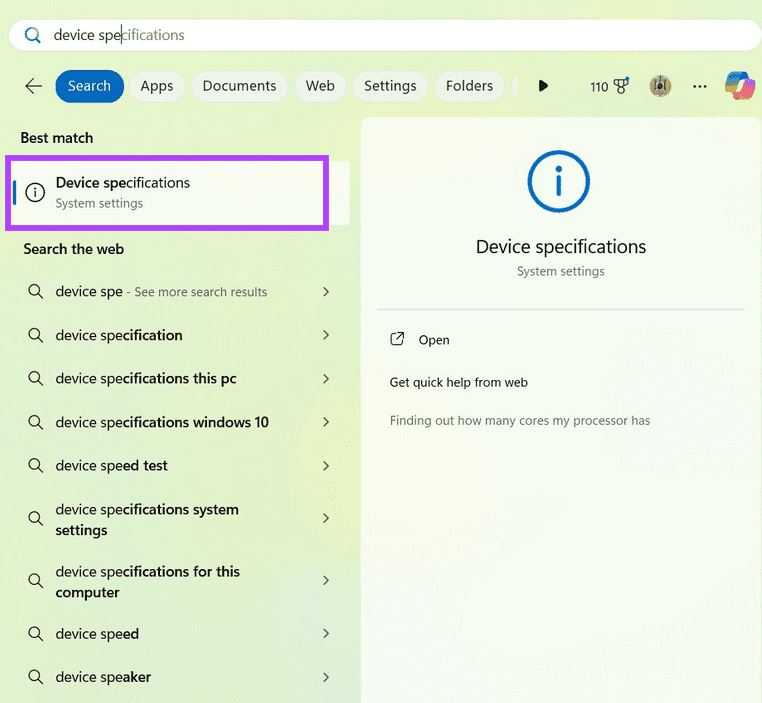762x703 pixels.
Task: Switch to the Folders filter
Action: 469,86
